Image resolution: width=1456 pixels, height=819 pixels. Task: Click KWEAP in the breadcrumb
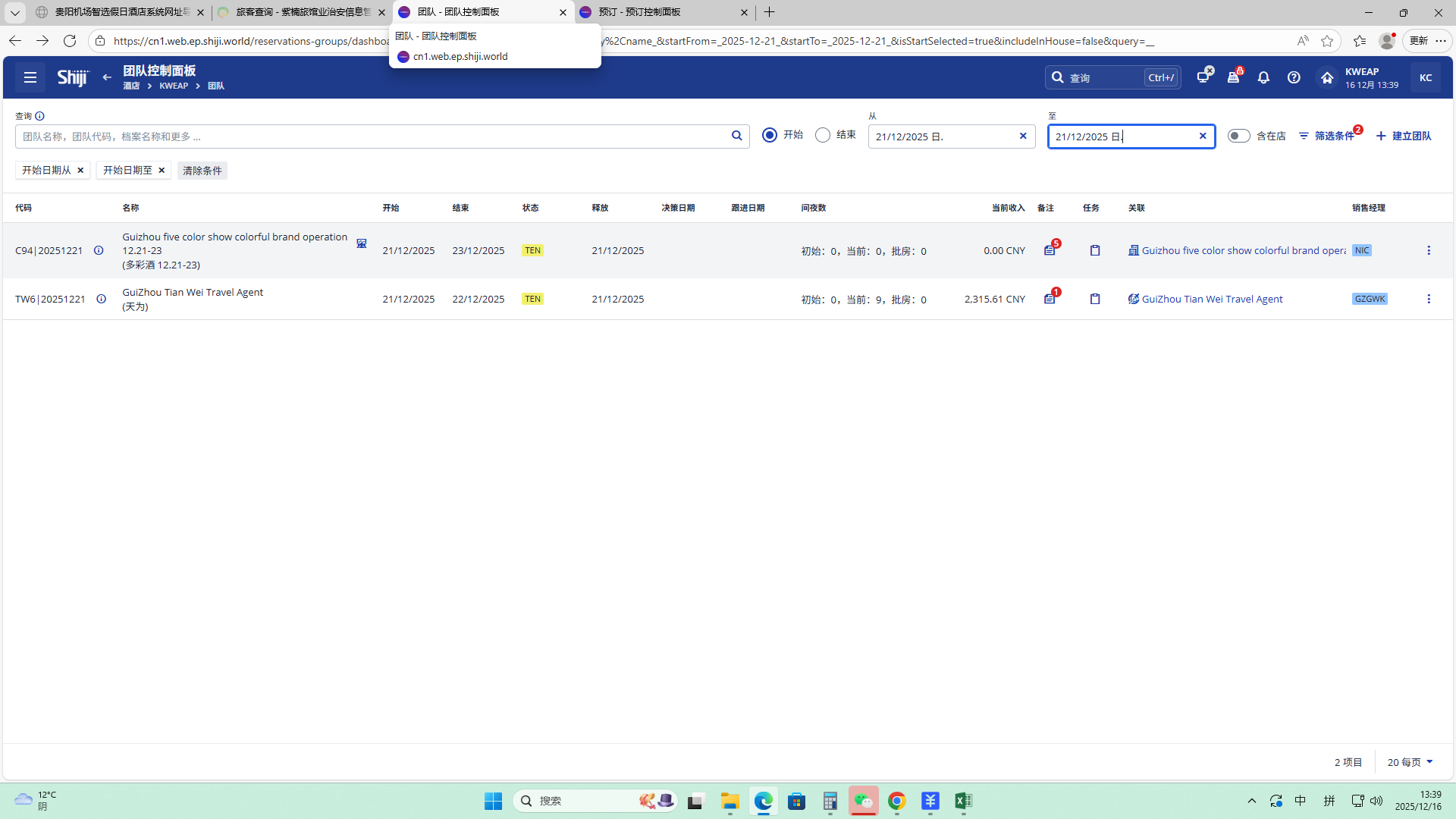click(174, 86)
